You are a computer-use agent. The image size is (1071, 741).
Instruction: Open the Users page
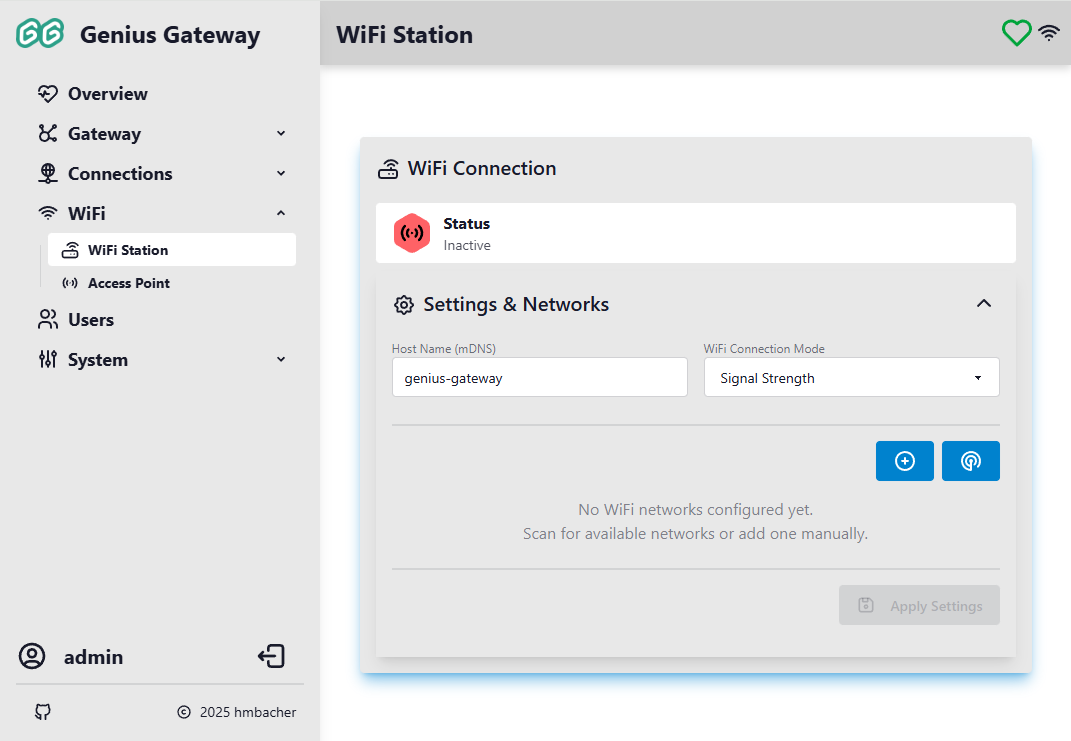pos(90,320)
